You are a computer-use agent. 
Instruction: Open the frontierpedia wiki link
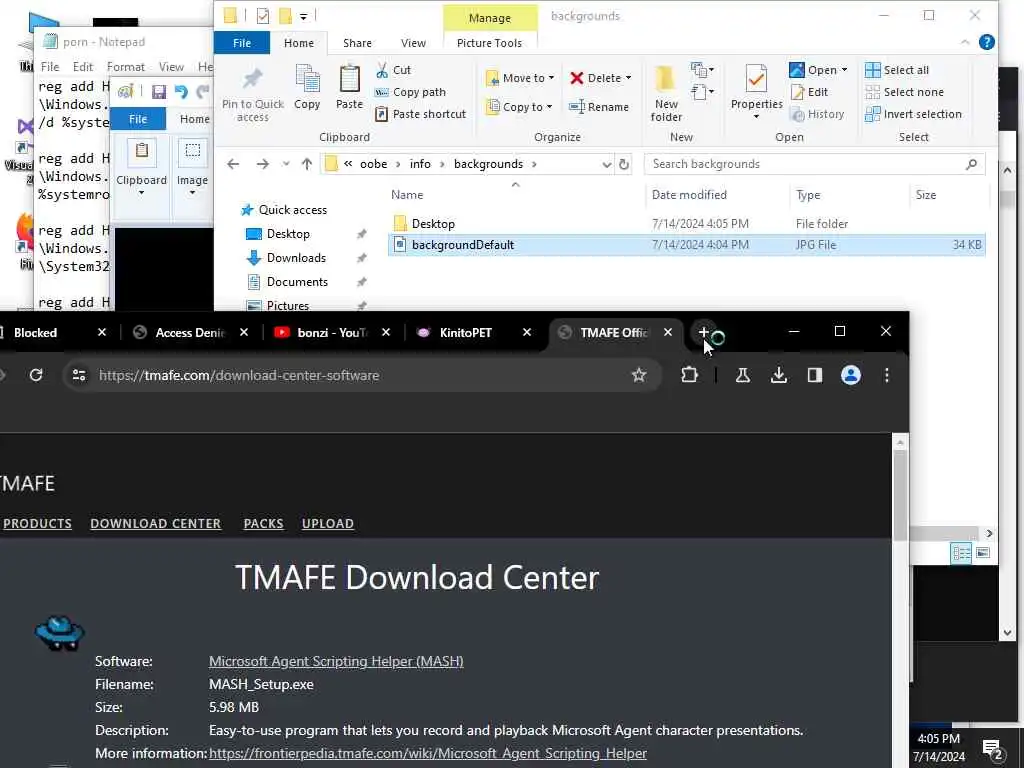[428, 754]
